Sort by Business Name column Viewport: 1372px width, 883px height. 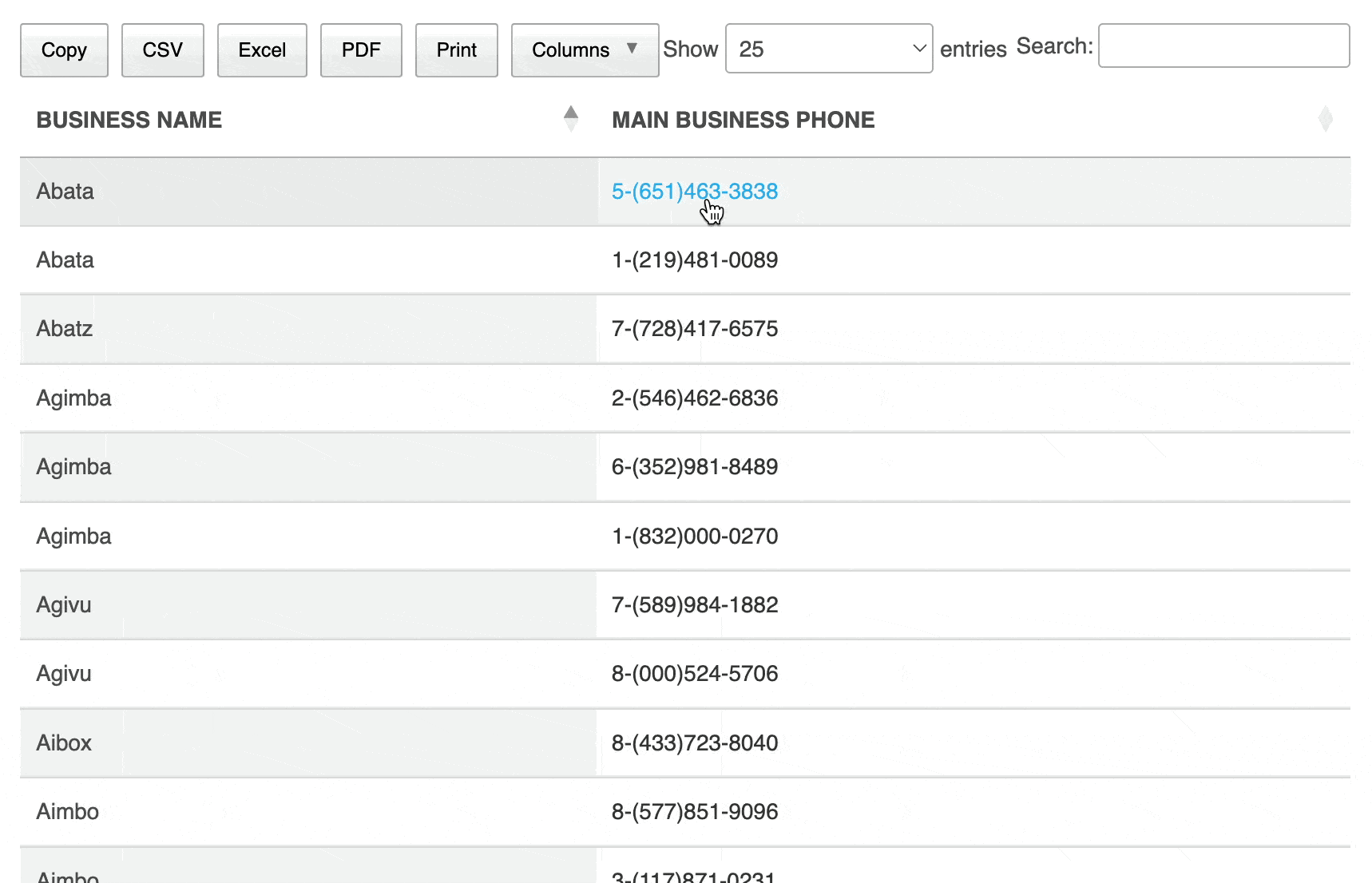(129, 120)
